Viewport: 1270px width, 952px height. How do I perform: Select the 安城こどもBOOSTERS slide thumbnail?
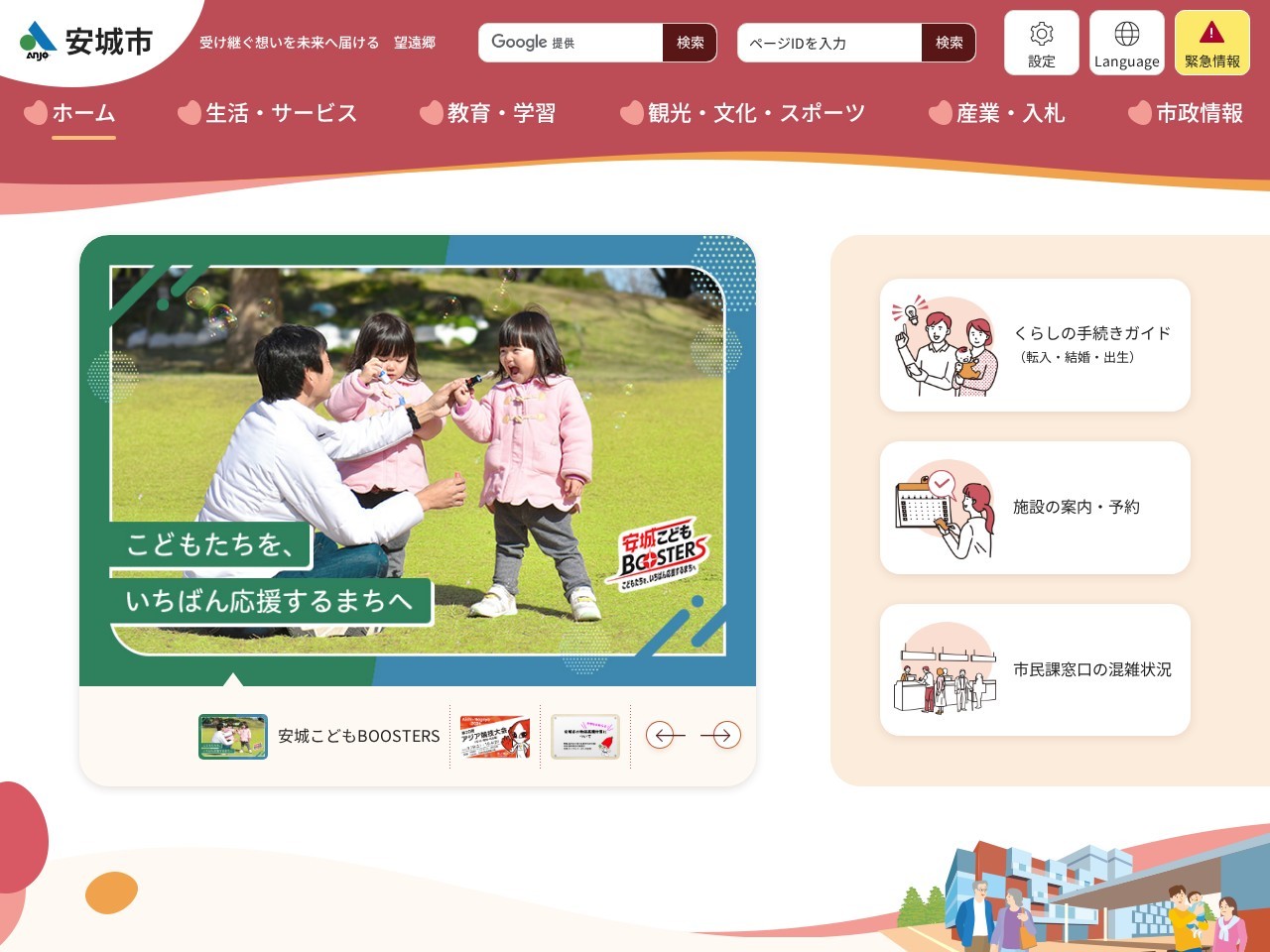pyautogui.click(x=233, y=736)
